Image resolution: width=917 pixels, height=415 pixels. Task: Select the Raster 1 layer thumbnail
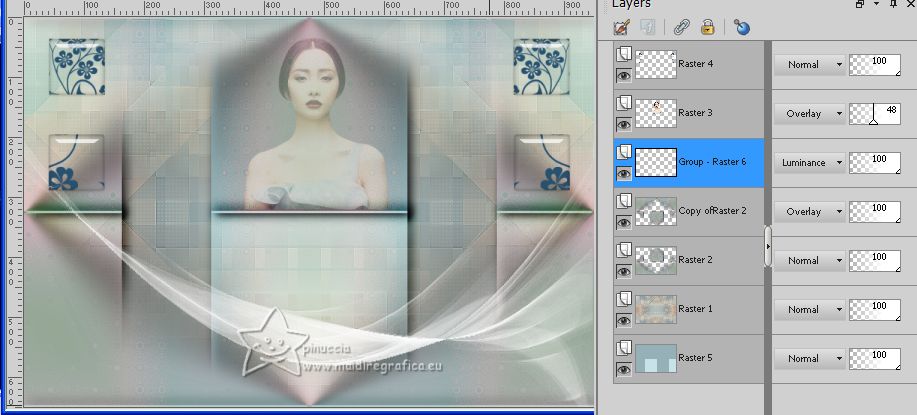(x=656, y=310)
